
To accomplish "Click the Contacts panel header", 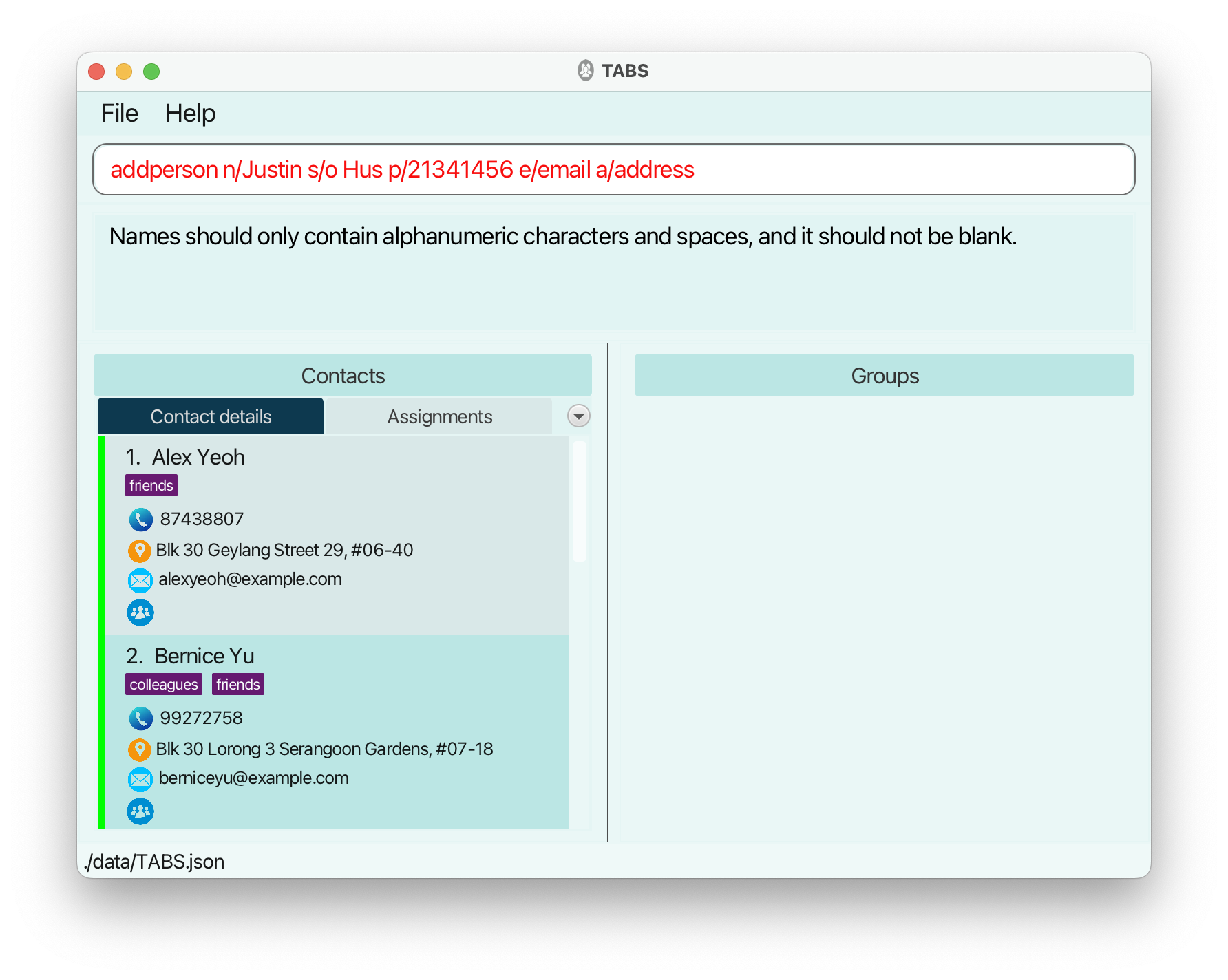I will [343, 375].
